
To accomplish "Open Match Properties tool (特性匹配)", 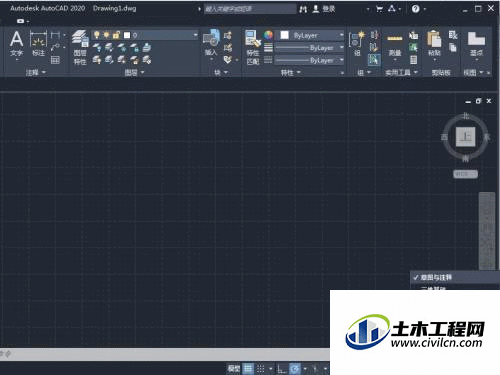I will (x=253, y=47).
